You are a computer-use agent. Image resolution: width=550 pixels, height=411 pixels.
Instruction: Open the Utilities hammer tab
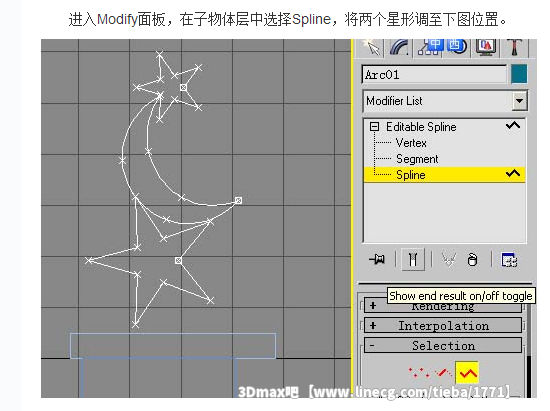[515, 47]
